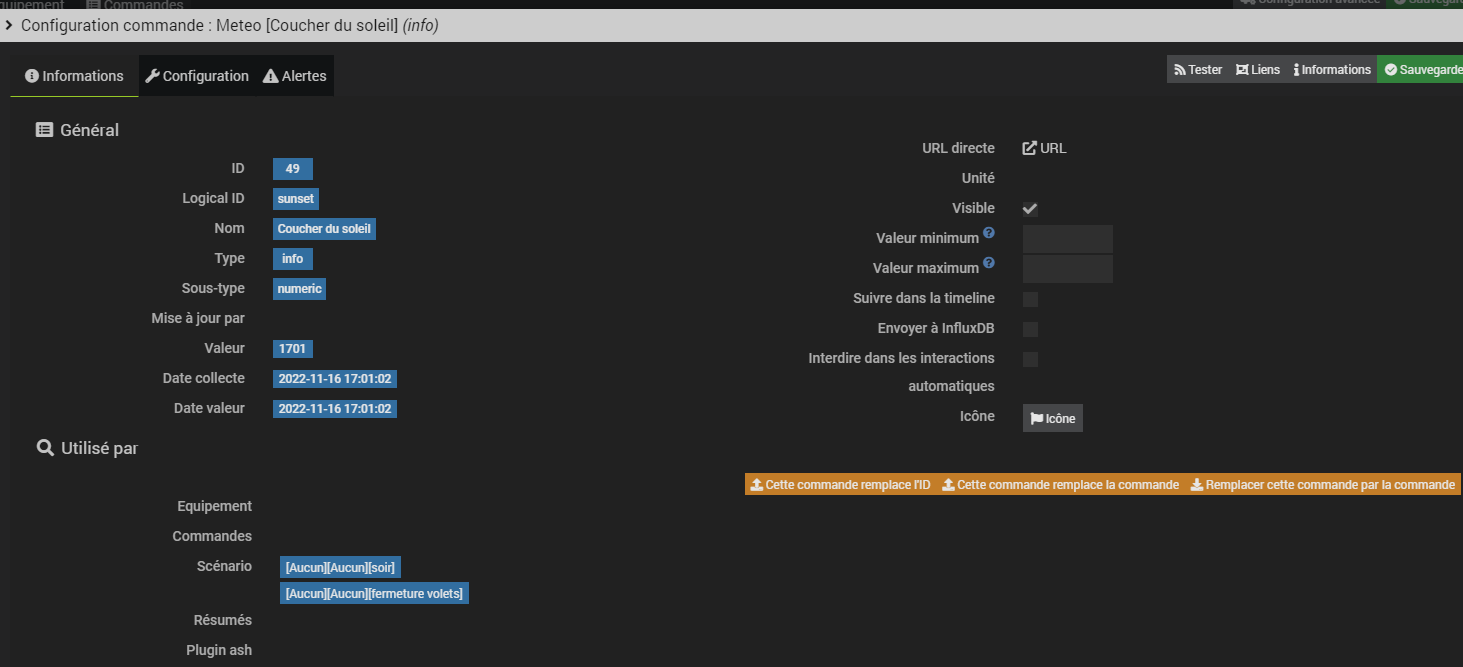
Task: Switch to the Configuration tab
Action: [197, 76]
